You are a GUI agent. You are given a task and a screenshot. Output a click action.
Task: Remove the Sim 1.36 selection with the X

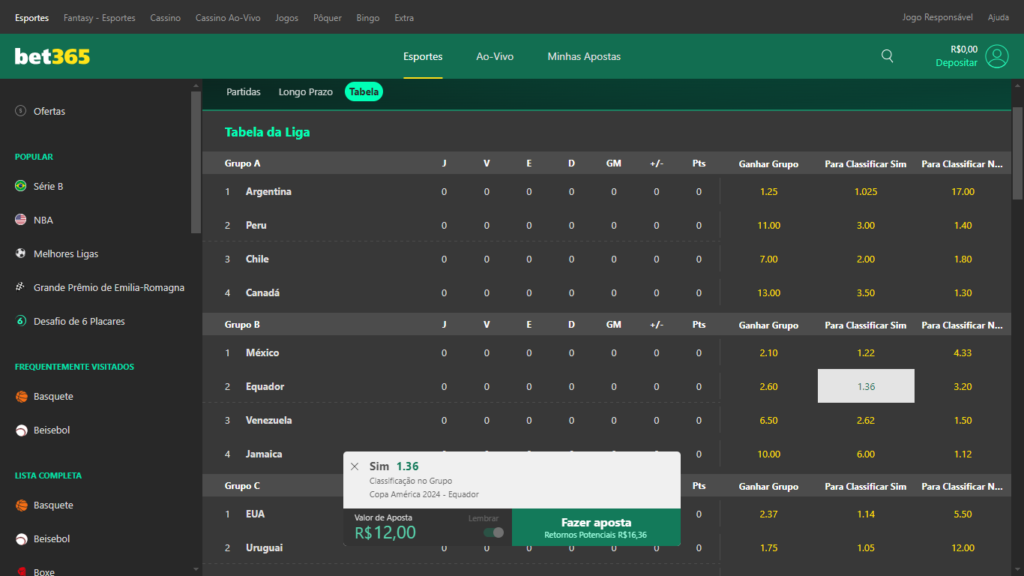(x=355, y=466)
